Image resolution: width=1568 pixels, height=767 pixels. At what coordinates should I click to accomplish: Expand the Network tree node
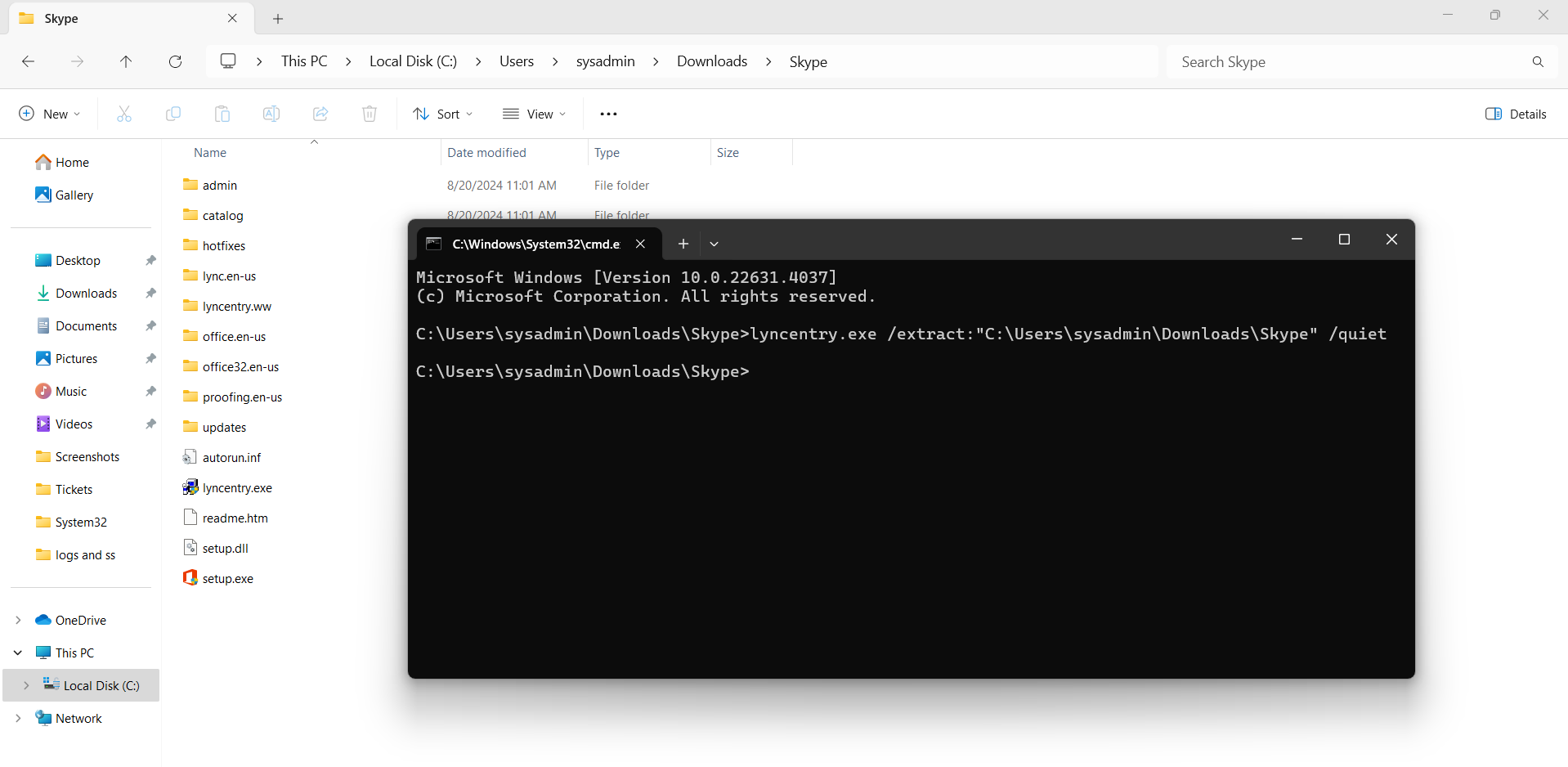pyautogui.click(x=18, y=719)
